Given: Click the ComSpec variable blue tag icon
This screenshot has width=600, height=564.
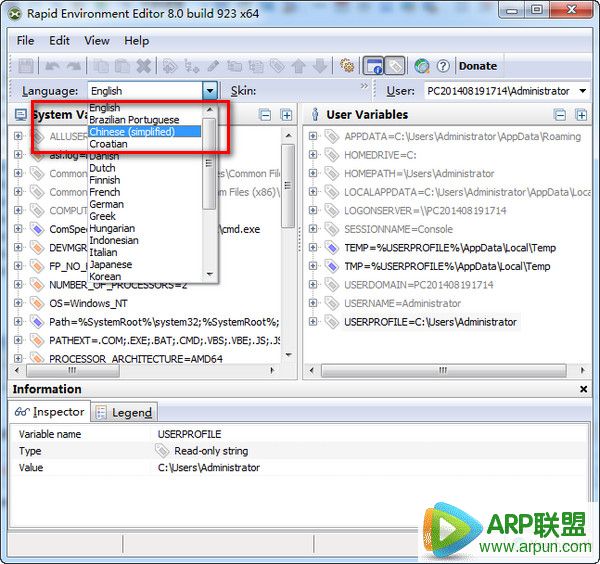Looking at the screenshot, I should (37, 229).
